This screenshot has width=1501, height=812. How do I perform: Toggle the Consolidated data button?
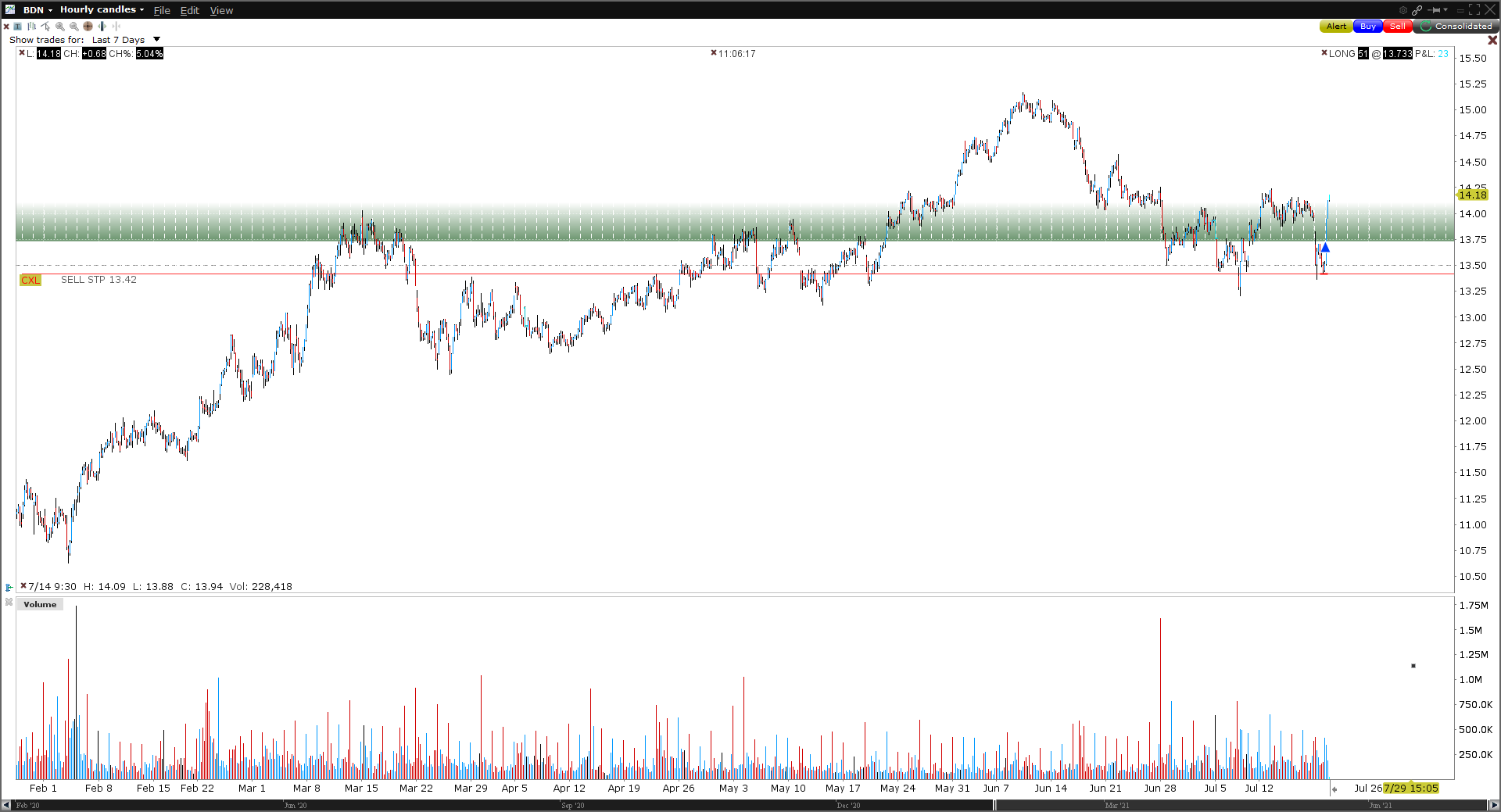[x=1456, y=27]
